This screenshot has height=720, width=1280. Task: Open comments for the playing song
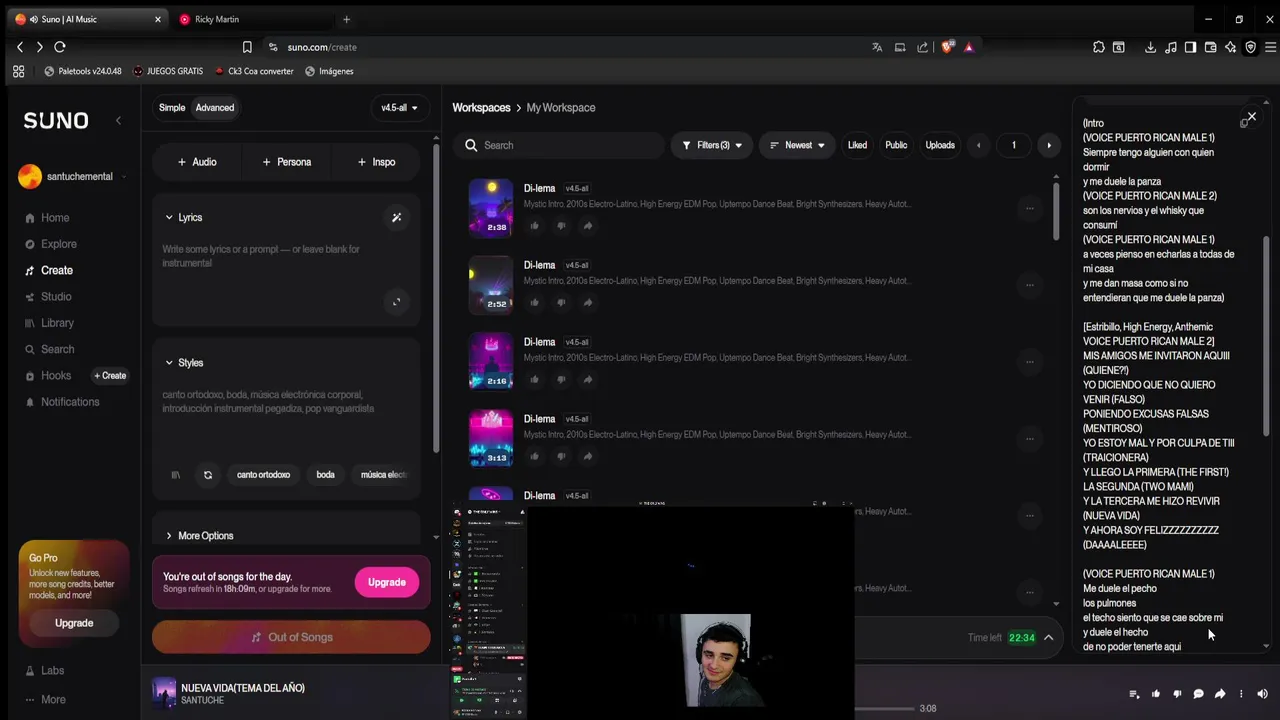(1198, 694)
